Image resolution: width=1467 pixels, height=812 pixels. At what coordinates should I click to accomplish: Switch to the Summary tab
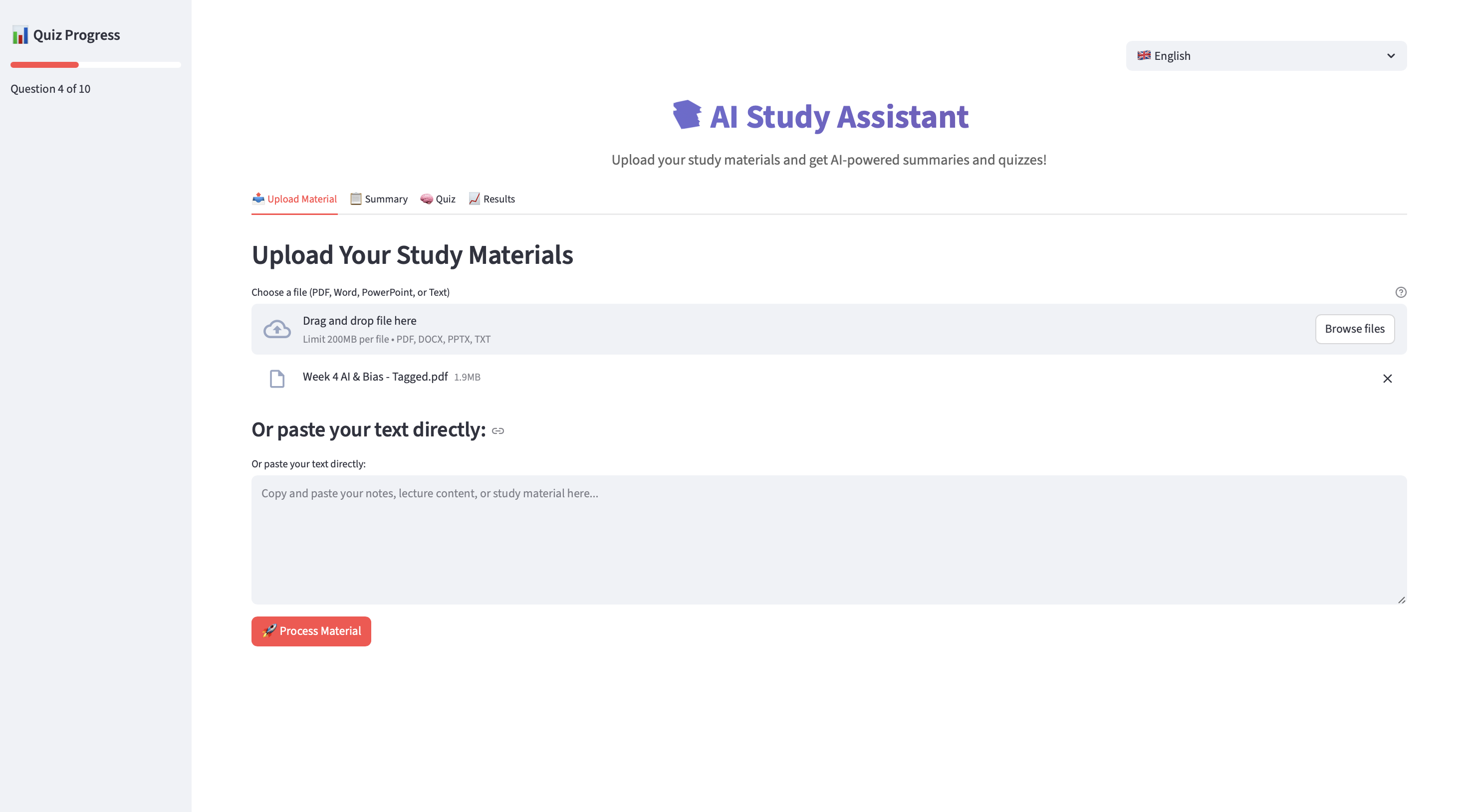(x=379, y=199)
